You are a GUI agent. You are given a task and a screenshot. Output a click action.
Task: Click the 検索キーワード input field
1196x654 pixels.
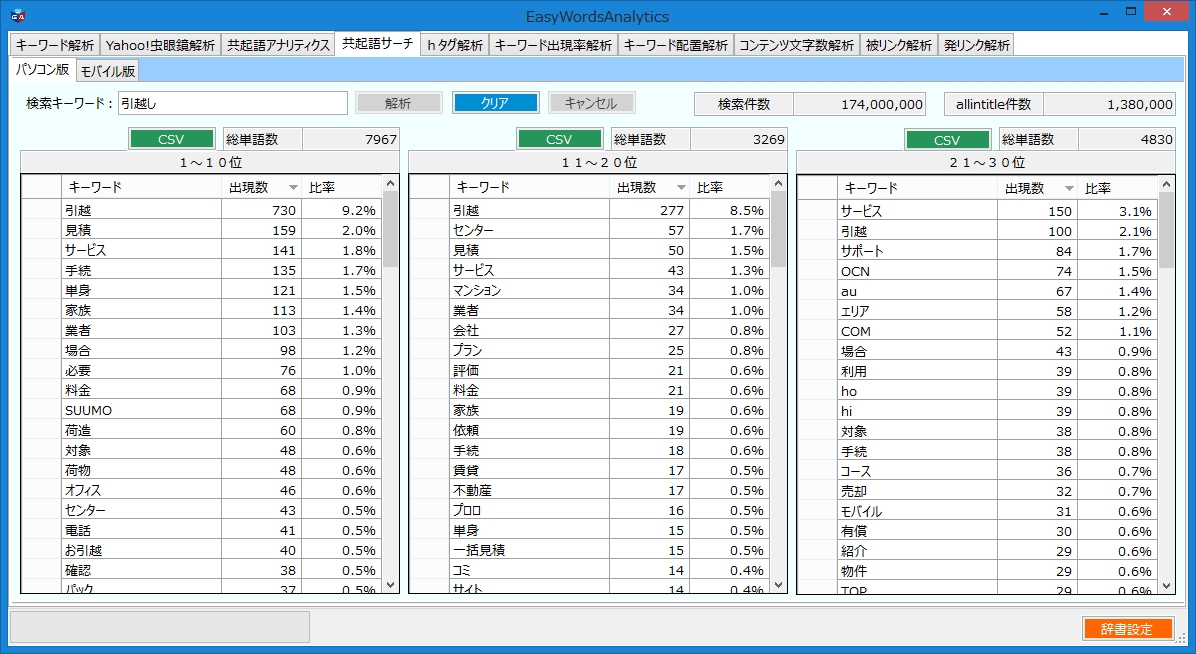(x=232, y=102)
